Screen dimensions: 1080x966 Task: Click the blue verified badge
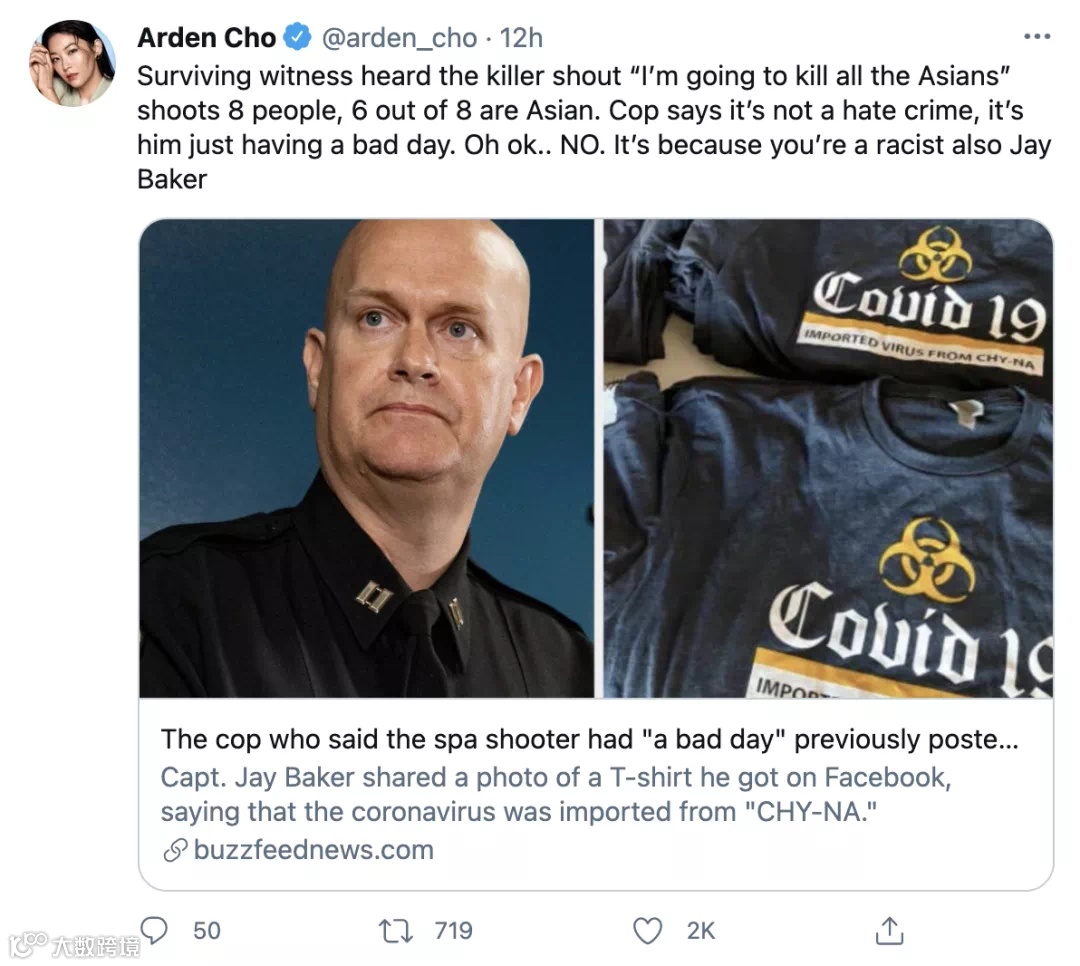click(298, 37)
